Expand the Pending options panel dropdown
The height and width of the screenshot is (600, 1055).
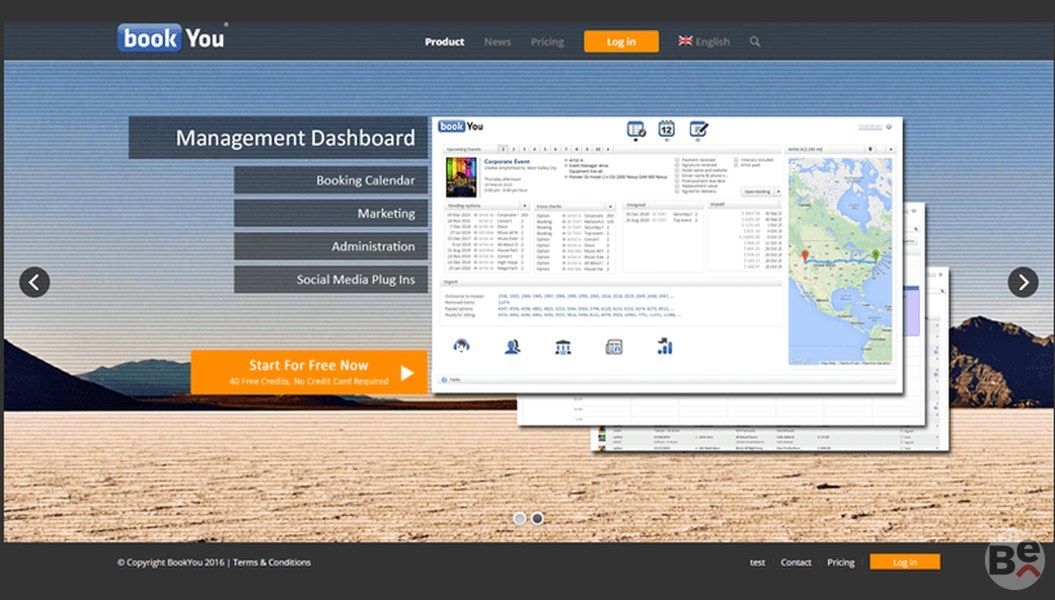point(526,206)
